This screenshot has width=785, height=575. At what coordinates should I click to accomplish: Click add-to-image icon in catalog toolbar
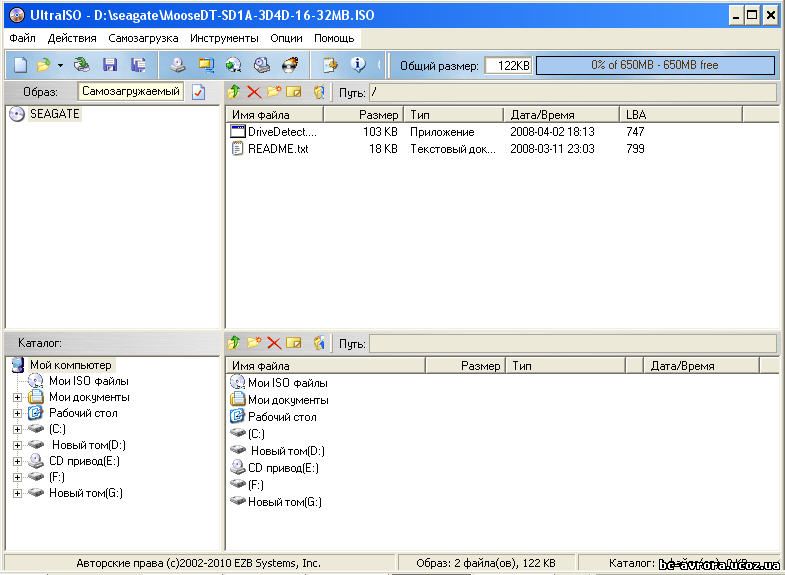[319, 343]
